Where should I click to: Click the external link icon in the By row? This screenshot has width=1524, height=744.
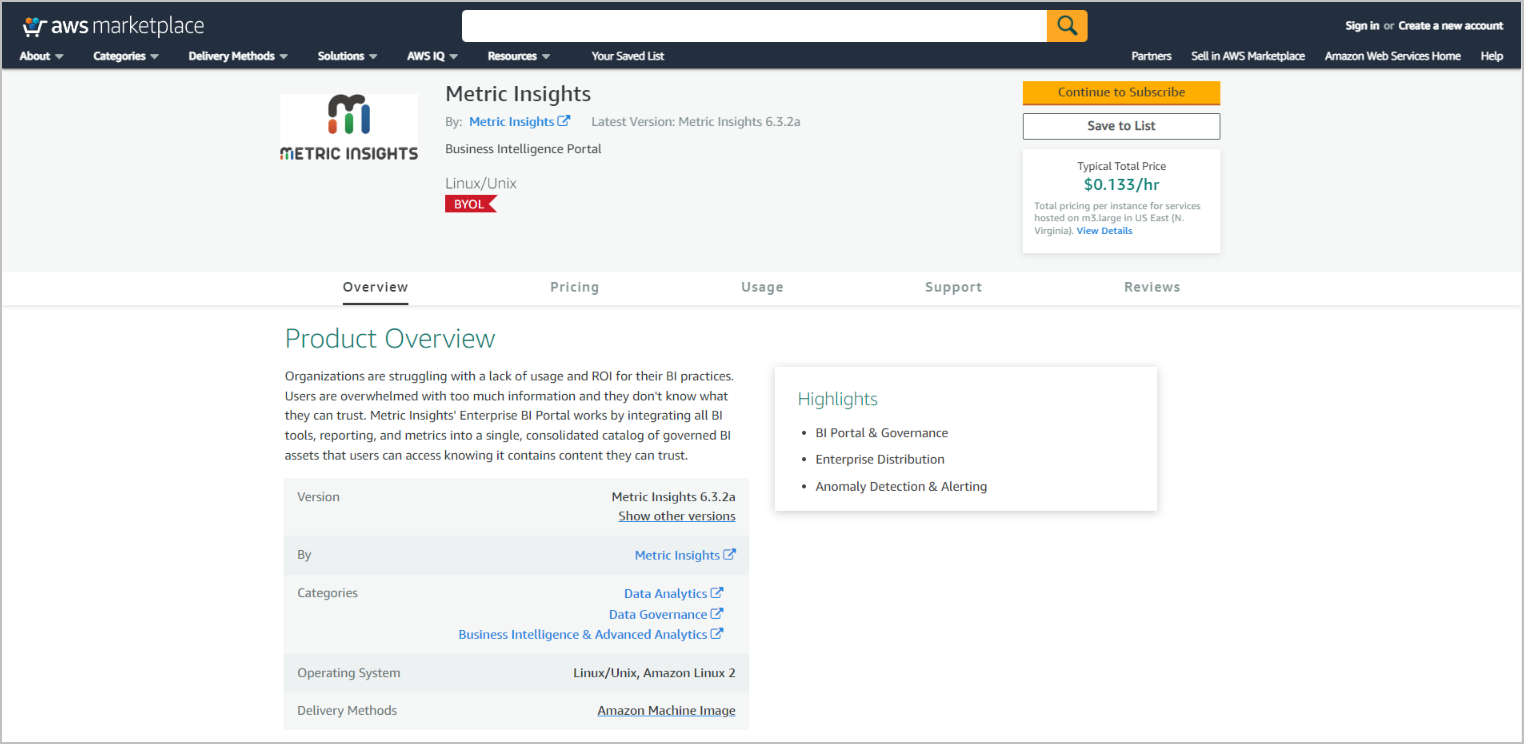(x=730, y=554)
